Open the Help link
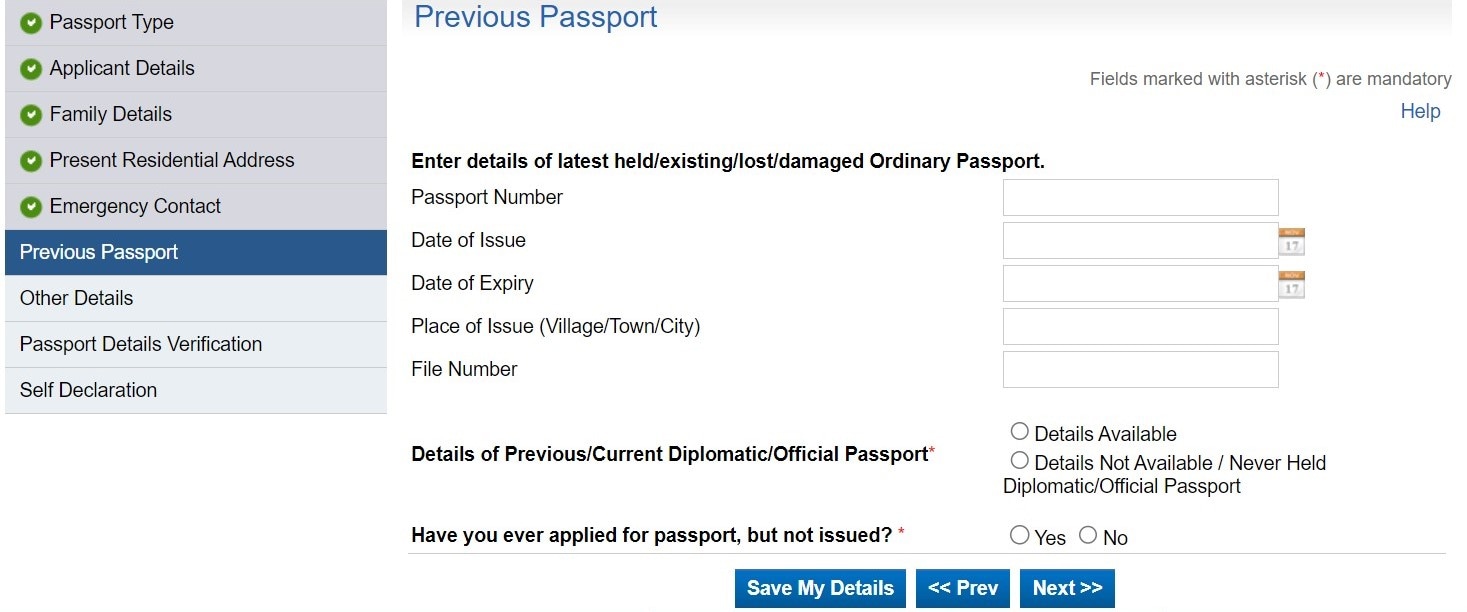The height and width of the screenshot is (612, 1467). [1420, 111]
